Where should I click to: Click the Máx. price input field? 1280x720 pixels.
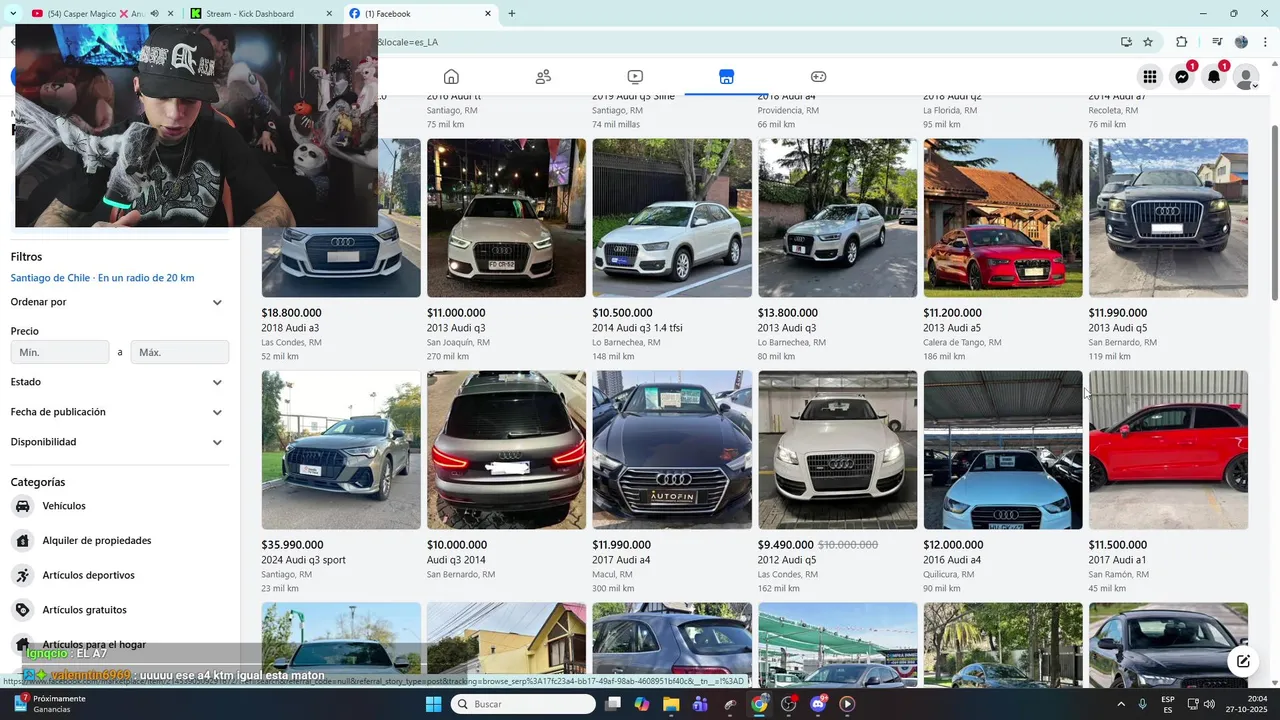click(x=180, y=352)
